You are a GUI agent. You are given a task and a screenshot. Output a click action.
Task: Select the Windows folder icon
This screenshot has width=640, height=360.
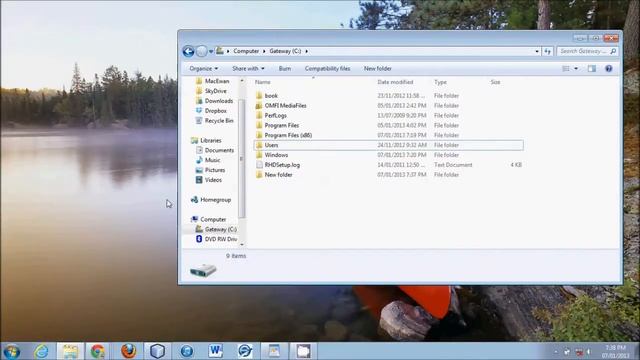pyautogui.click(x=259, y=155)
